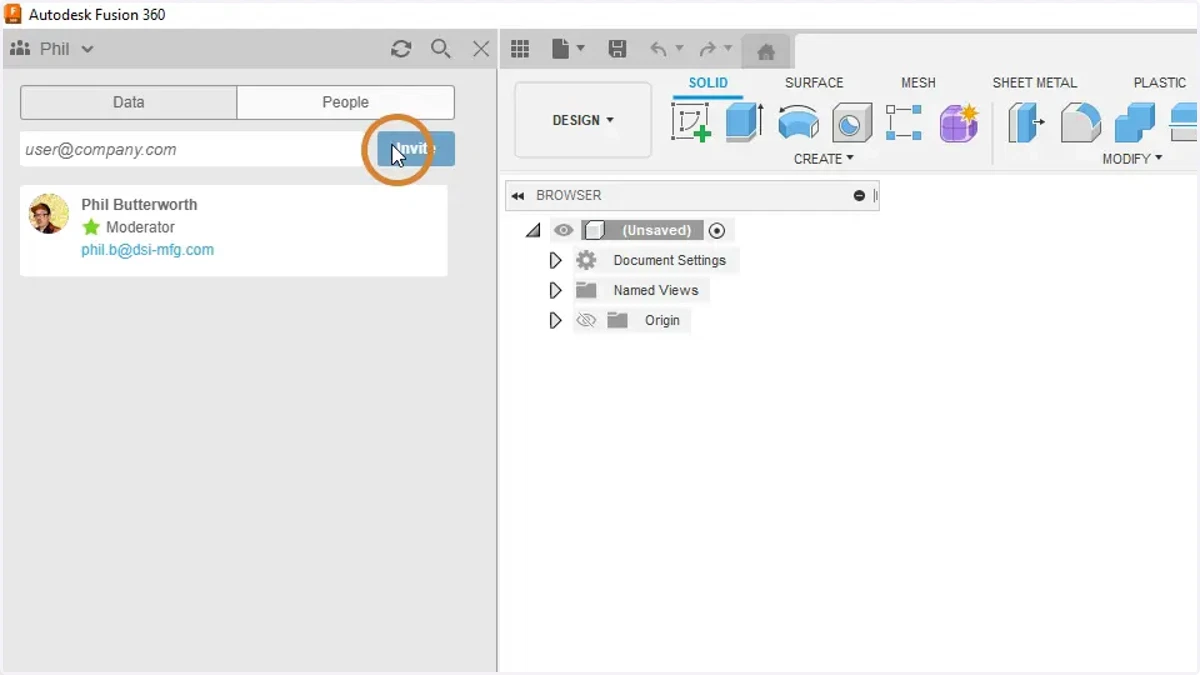Viewport: 1200px width, 675px height.
Task: Click the Redo arrow
Action: pos(707,49)
